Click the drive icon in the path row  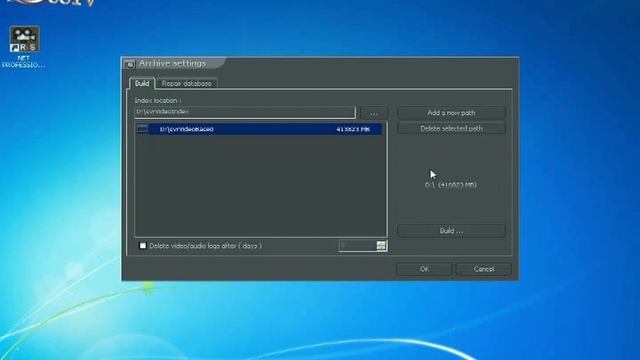tap(142, 129)
